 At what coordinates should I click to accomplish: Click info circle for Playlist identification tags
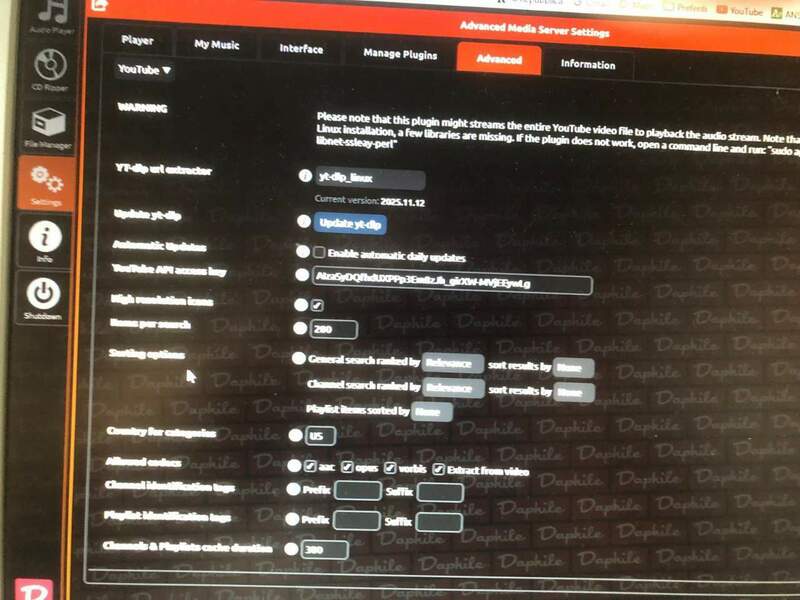(x=292, y=519)
